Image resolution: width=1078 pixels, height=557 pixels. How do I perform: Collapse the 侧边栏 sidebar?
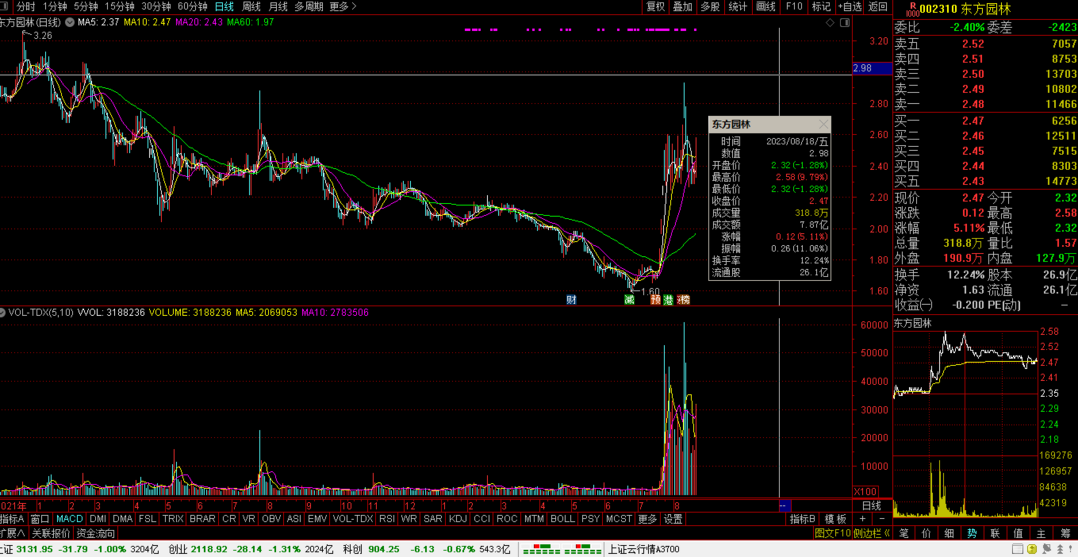point(873,533)
